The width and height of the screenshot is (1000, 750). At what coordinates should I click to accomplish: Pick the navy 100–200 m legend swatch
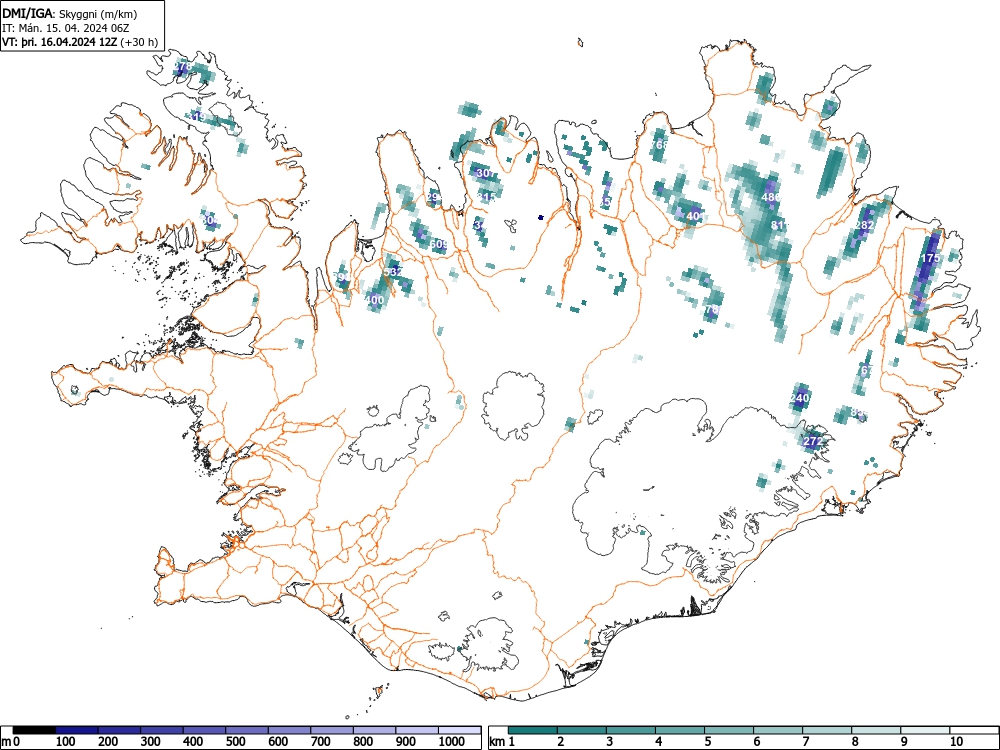click(77, 730)
